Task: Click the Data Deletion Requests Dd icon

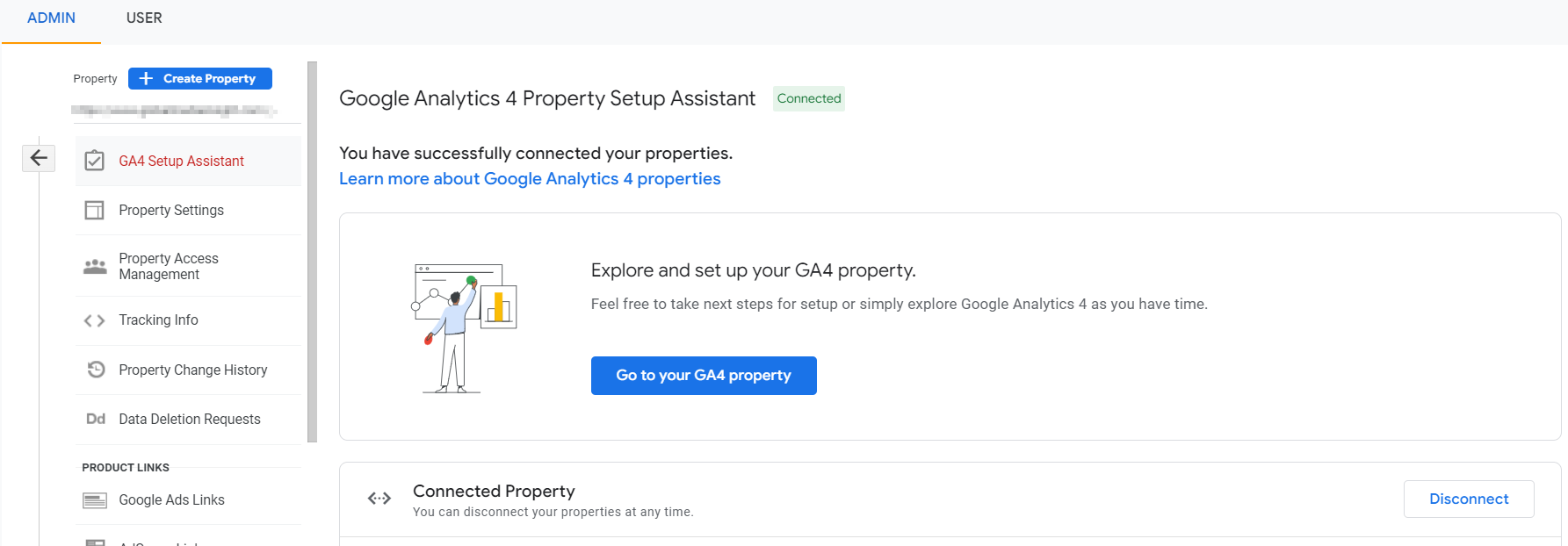Action: click(96, 419)
